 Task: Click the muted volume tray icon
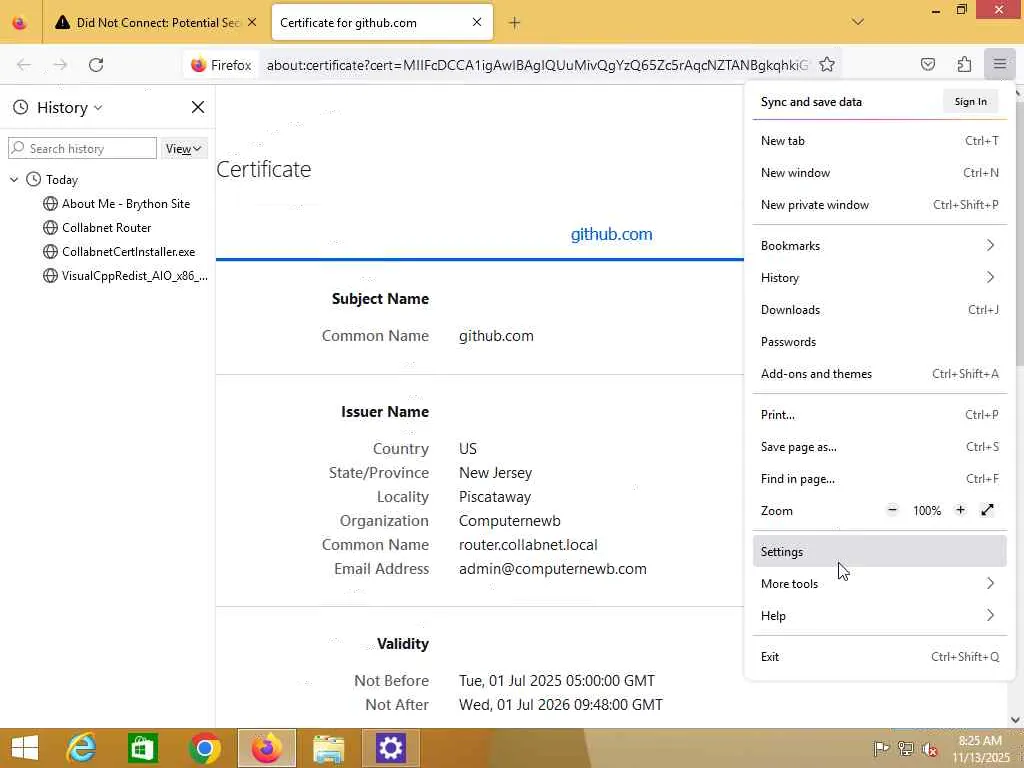(x=929, y=749)
